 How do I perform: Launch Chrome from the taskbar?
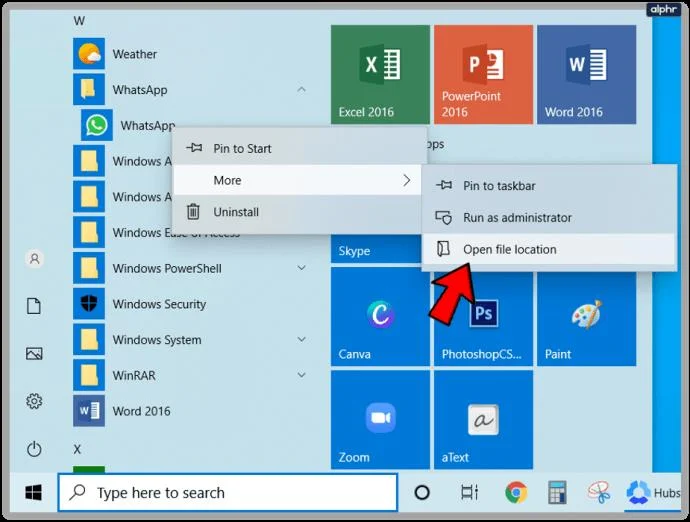pyautogui.click(x=516, y=493)
